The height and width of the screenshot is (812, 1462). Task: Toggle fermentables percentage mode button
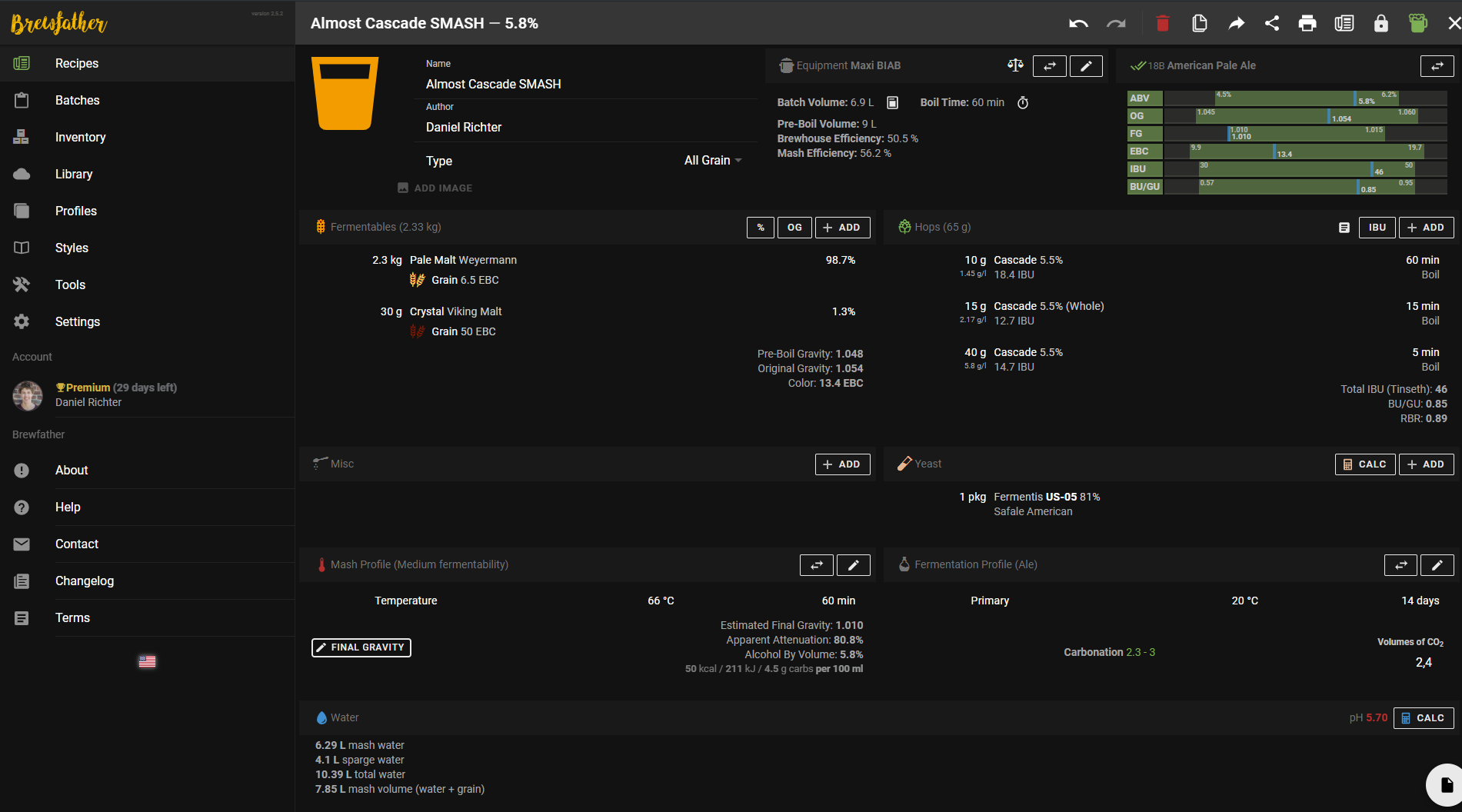(x=760, y=228)
